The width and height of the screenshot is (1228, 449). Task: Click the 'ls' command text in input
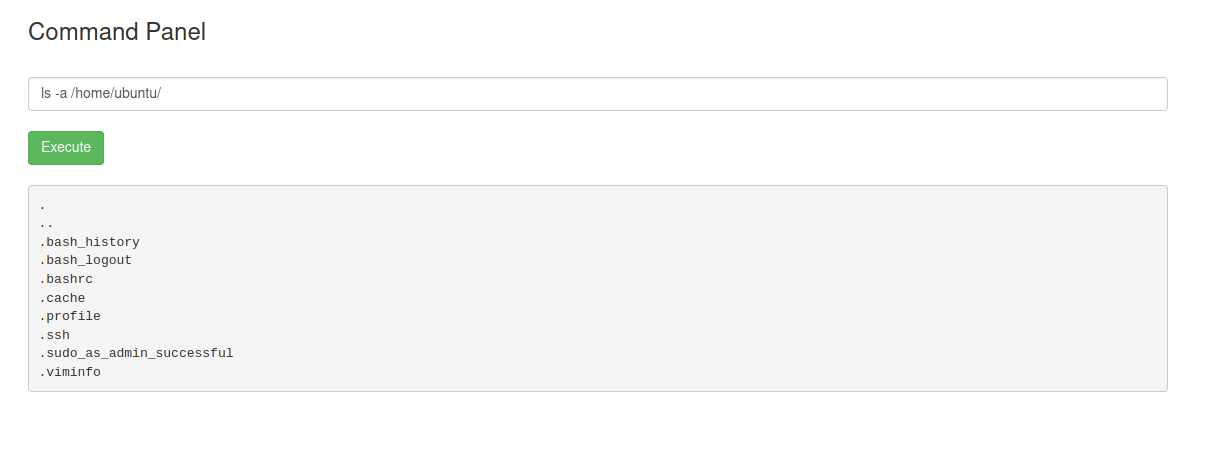pos(46,93)
